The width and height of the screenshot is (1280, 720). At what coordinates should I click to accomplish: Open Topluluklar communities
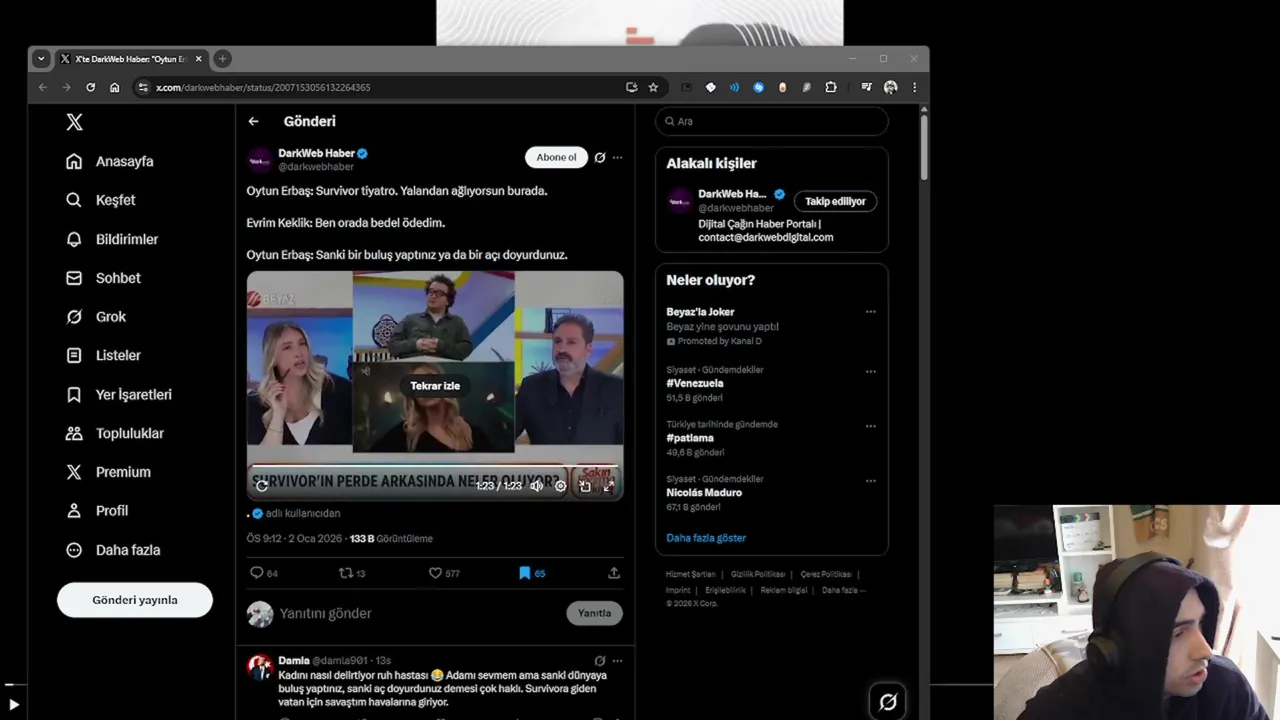pos(115,433)
